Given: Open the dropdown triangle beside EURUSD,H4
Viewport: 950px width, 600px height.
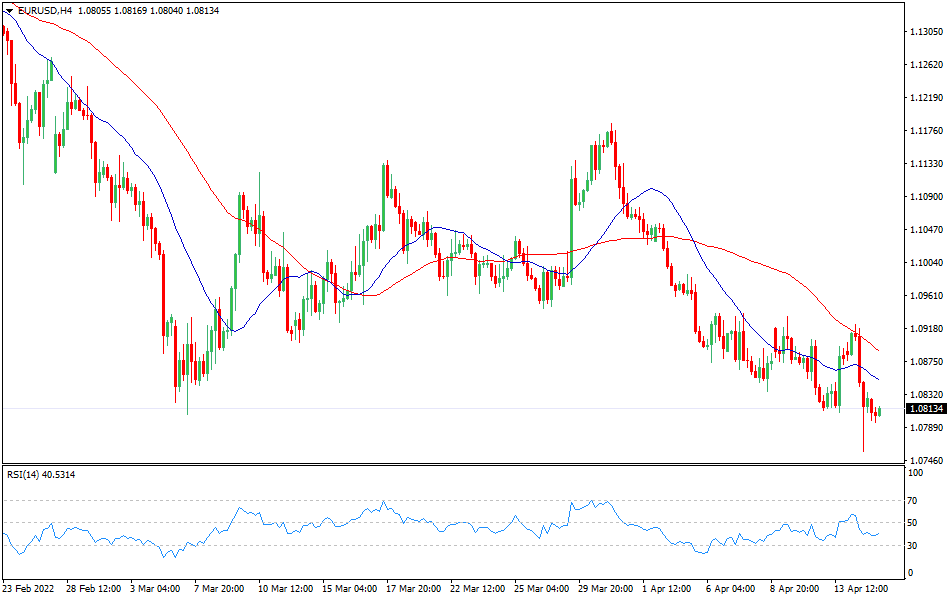Looking at the screenshot, I should (x=9, y=10).
